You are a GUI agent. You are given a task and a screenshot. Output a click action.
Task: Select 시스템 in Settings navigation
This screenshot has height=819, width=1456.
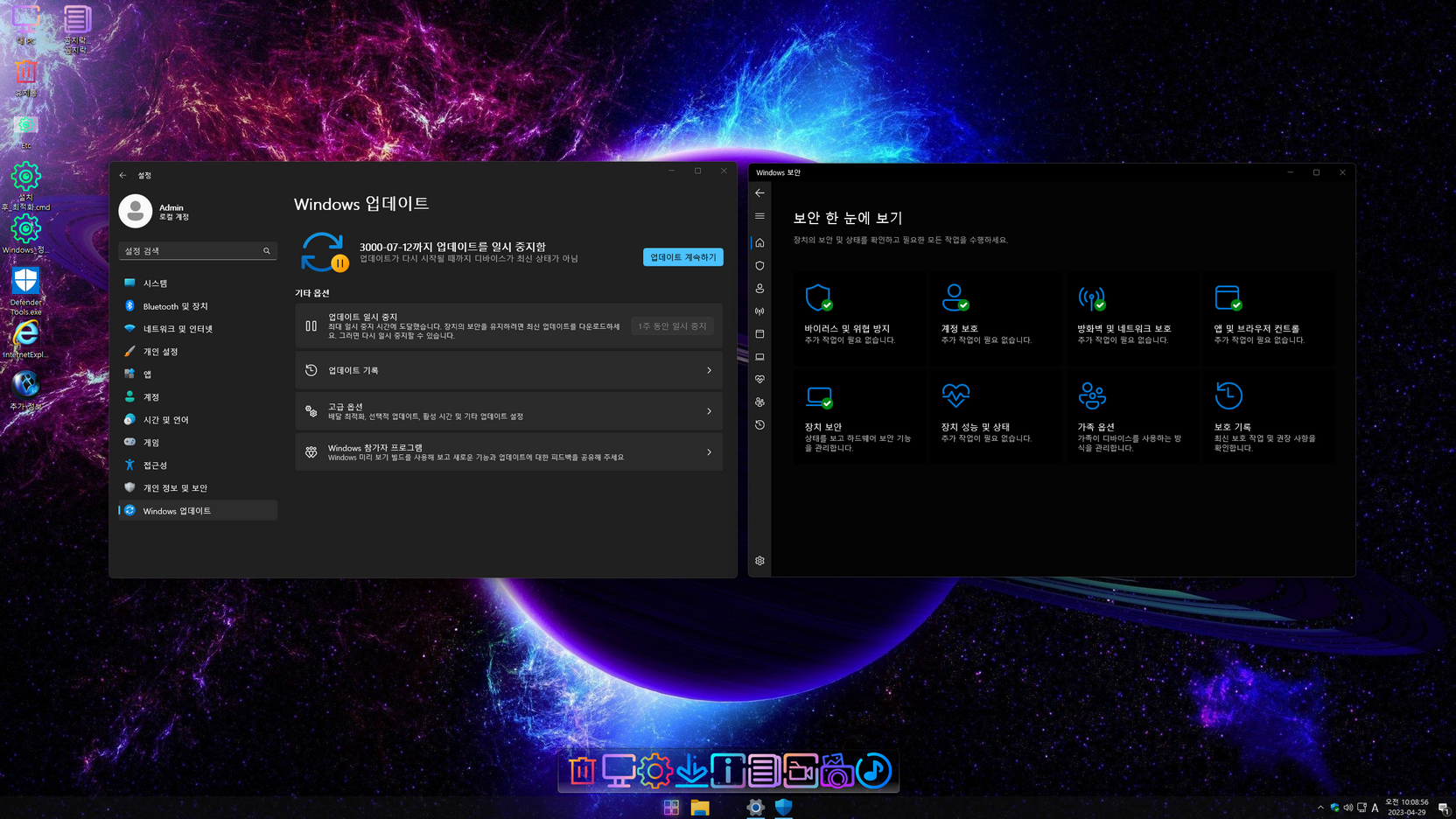(198, 283)
